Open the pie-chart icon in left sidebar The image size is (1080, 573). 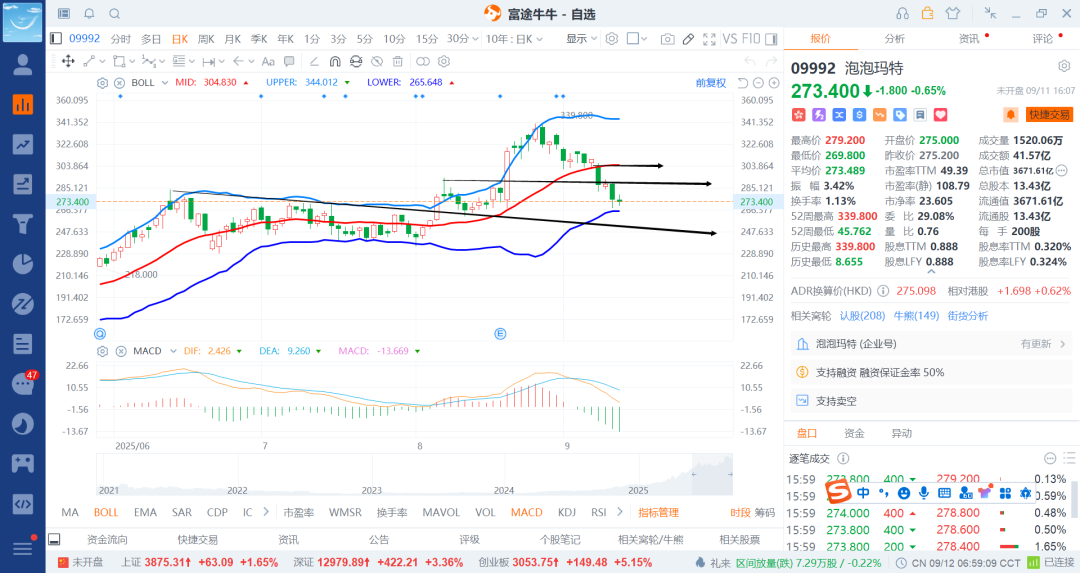[23, 264]
